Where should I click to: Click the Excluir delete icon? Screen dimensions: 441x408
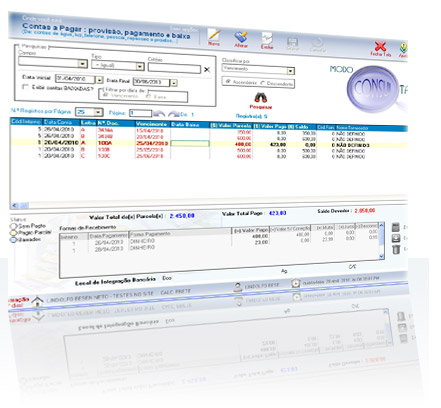pos(267,39)
